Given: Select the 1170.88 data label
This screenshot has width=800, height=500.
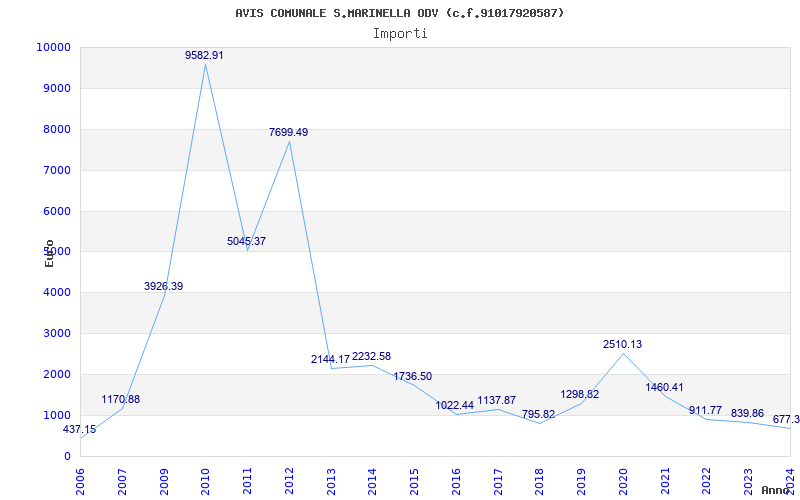Looking at the screenshot, I should (x=120, y=399).
